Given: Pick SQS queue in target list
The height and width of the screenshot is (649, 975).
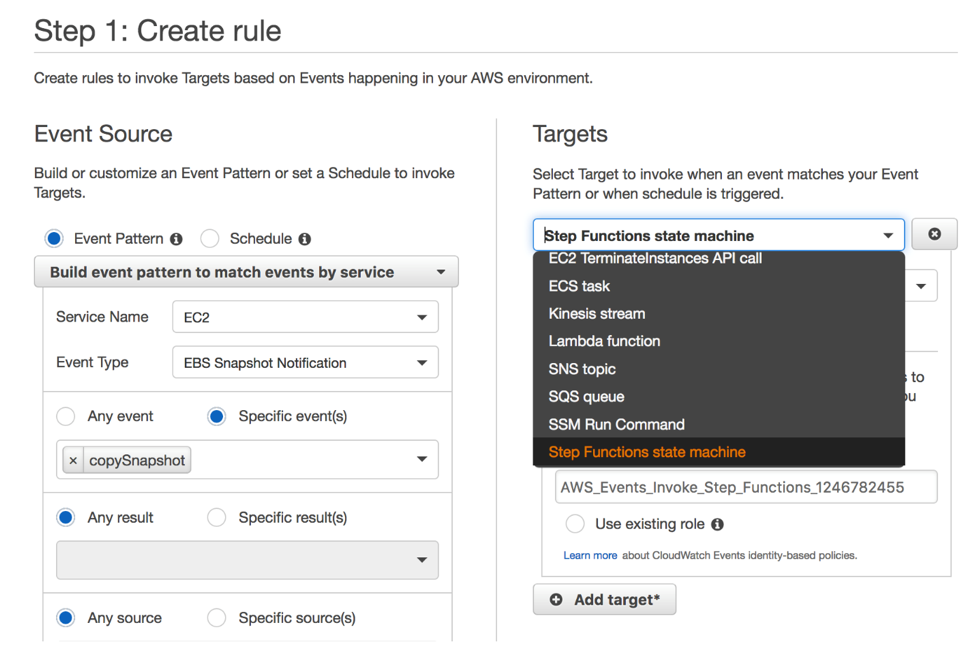Looking at the screenshot, I should pos(586,397).
